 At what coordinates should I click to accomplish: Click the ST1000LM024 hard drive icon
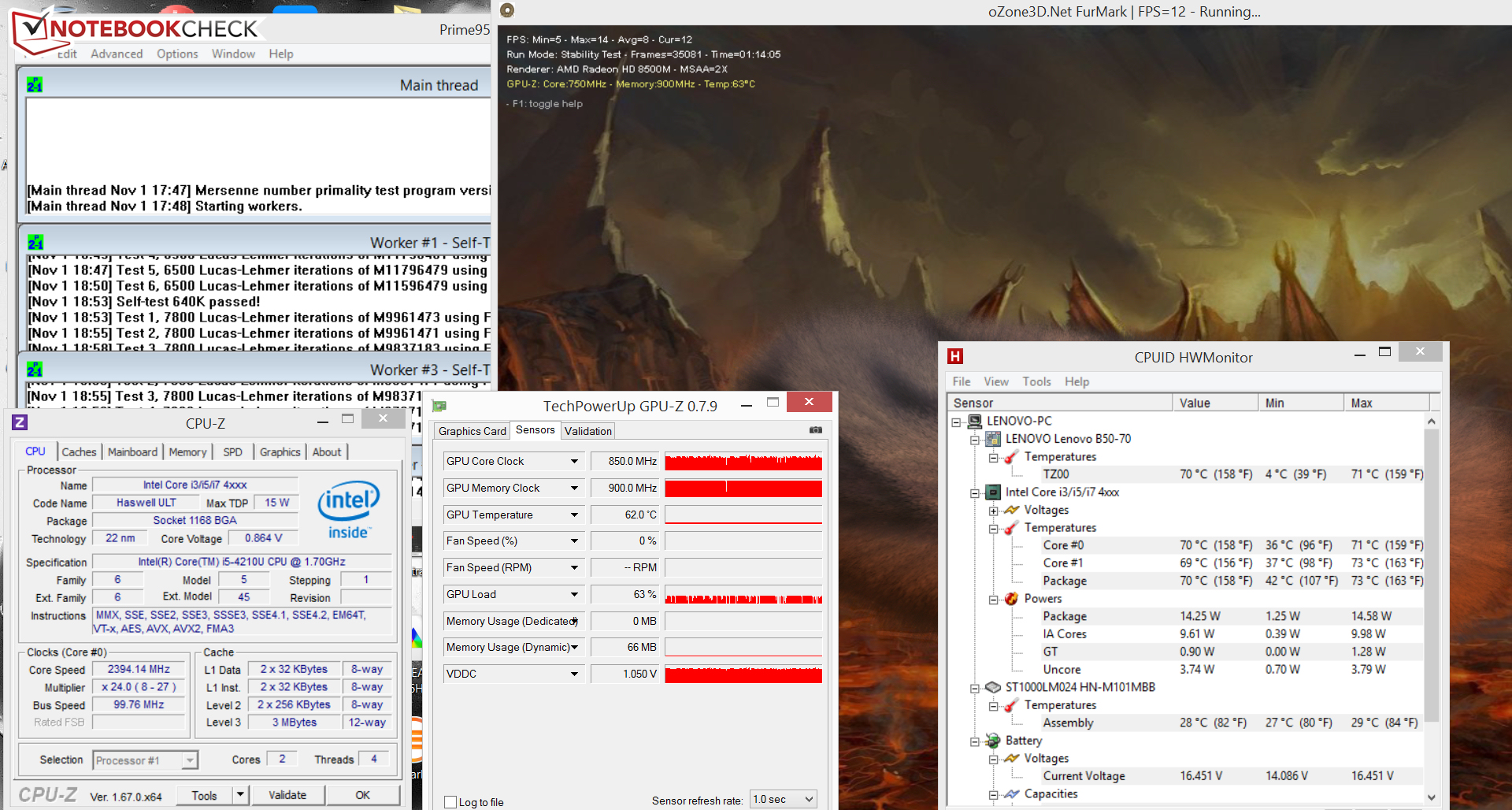pyautogui.click(x=993, y=687)
